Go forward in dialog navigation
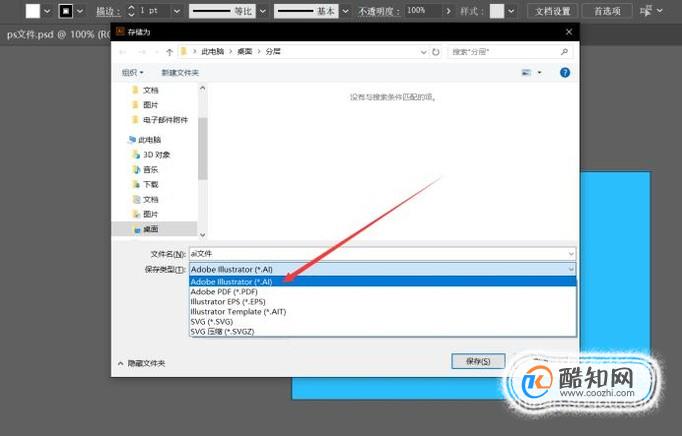 [x=142, y=52]
